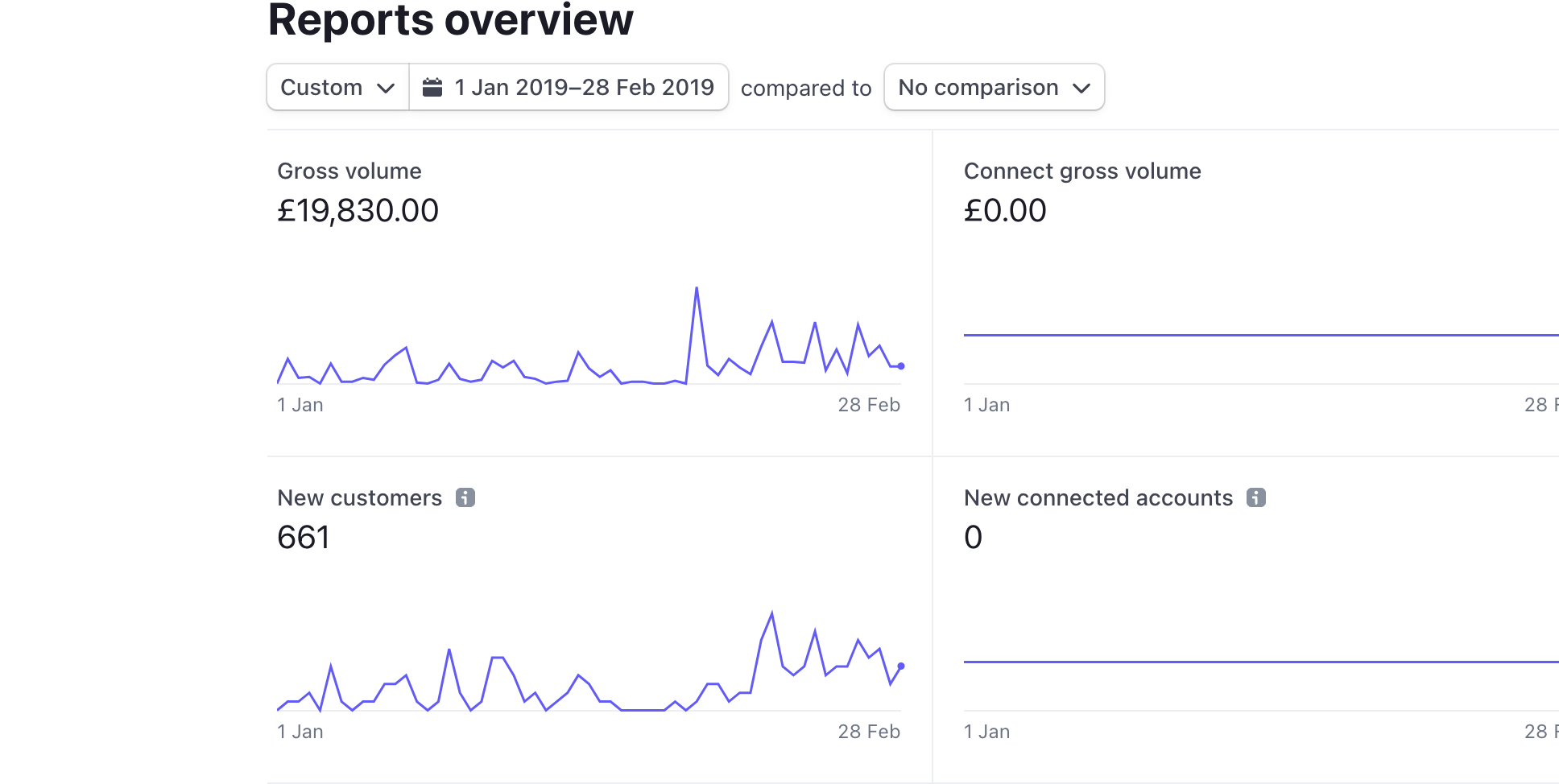Click the chevron beside Custom

pos(386,88)
